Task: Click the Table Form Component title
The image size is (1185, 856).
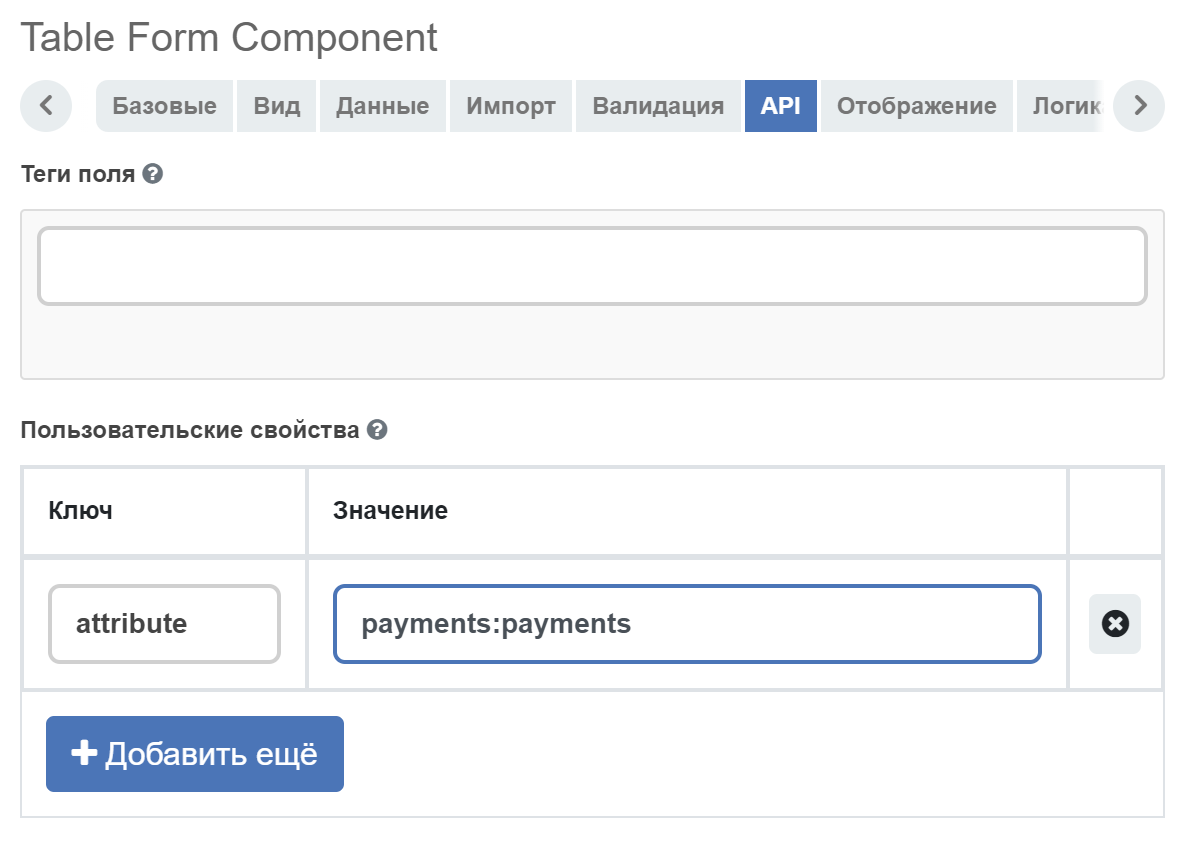Action: point(229,38)
